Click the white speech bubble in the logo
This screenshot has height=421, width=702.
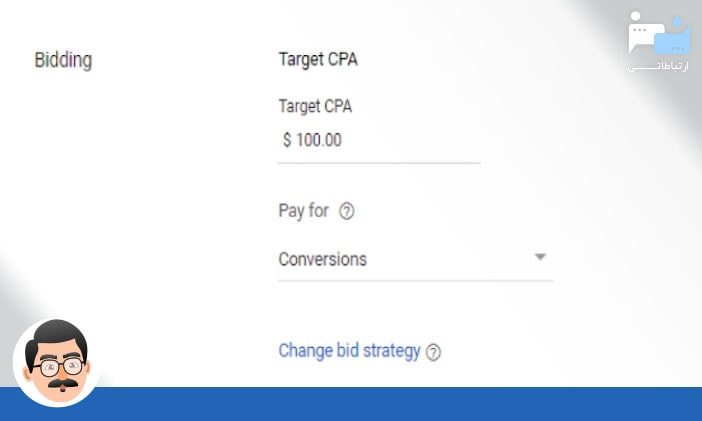tap(643, 36)
